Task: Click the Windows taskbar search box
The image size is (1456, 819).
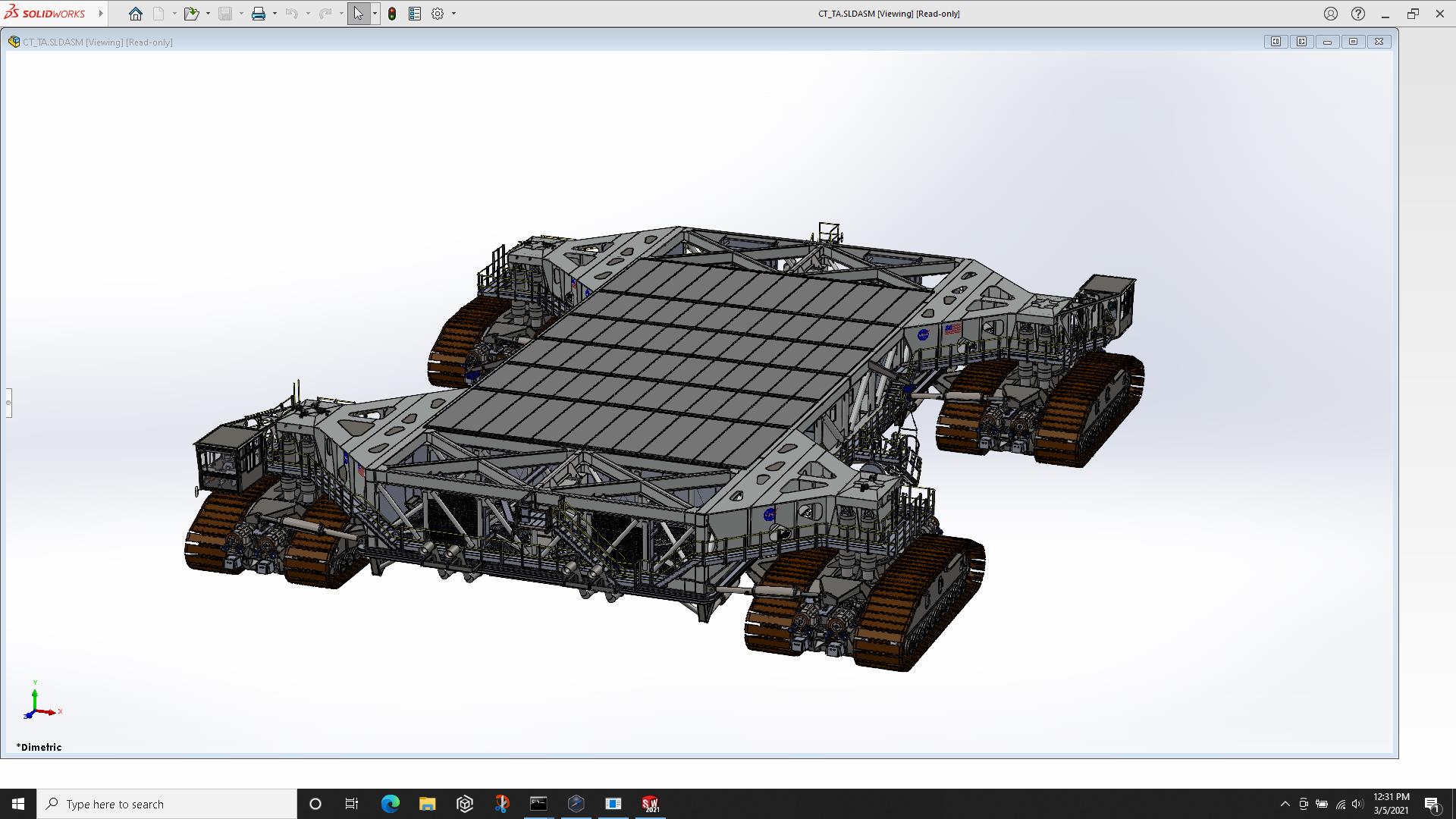Action: [167, 804]
